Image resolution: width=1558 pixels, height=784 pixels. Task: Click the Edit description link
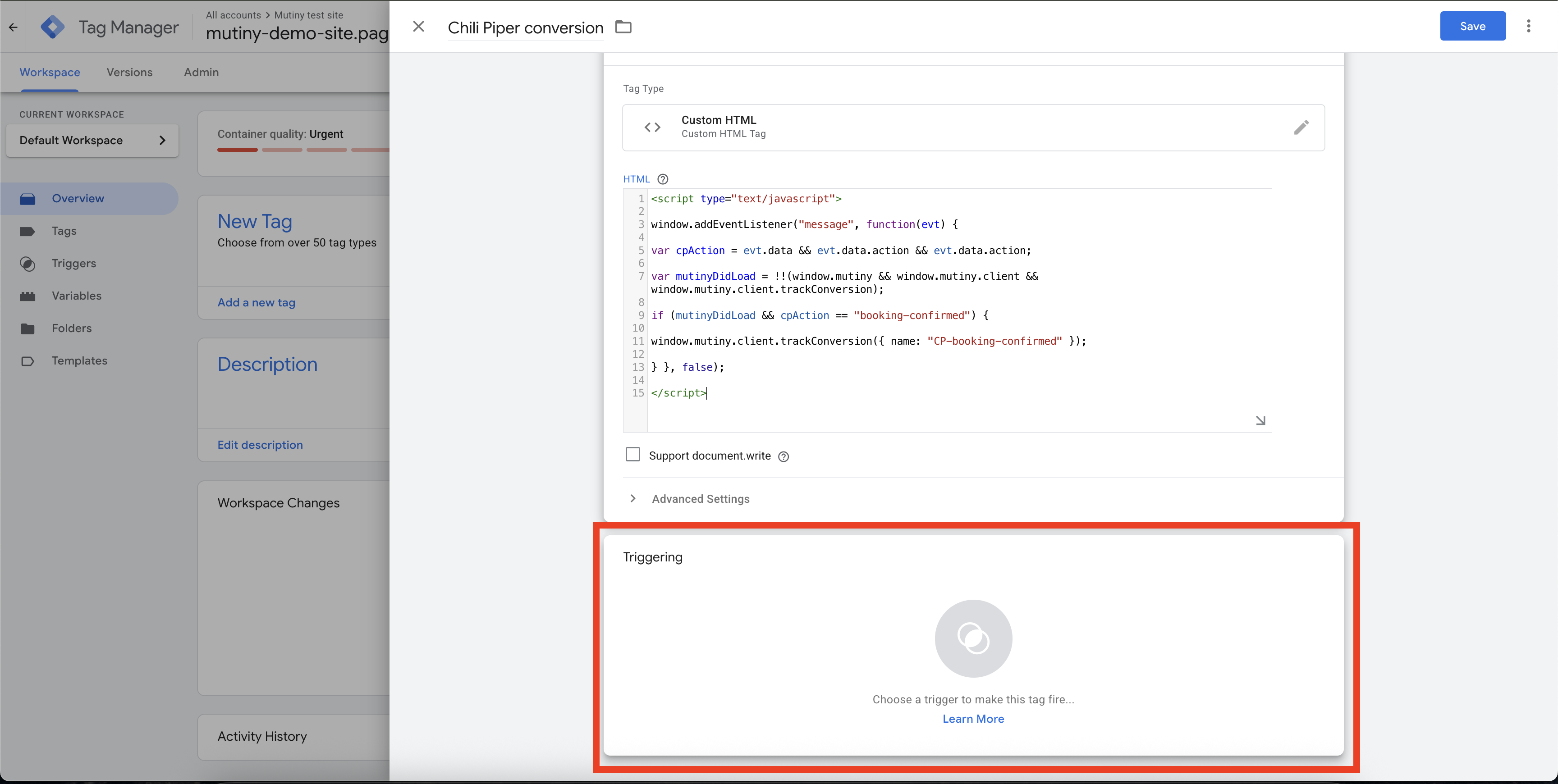tap(260, 445)
